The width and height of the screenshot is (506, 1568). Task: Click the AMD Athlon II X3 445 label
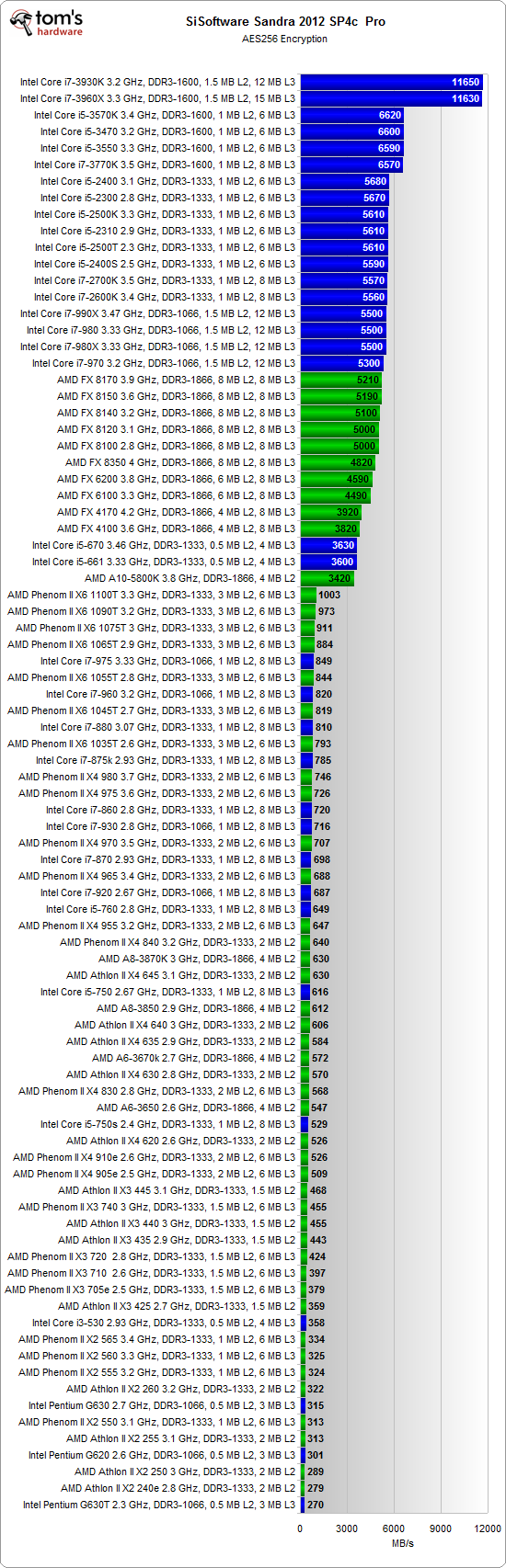(177, 1190)
